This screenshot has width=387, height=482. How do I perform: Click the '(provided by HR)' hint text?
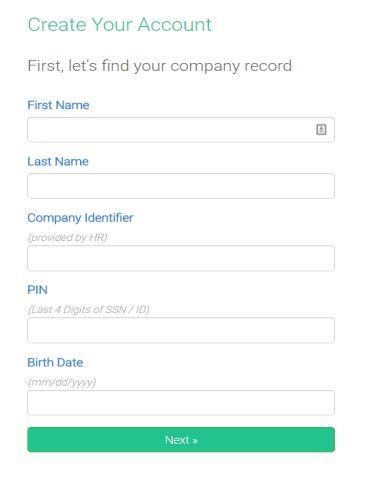(68, 237)
